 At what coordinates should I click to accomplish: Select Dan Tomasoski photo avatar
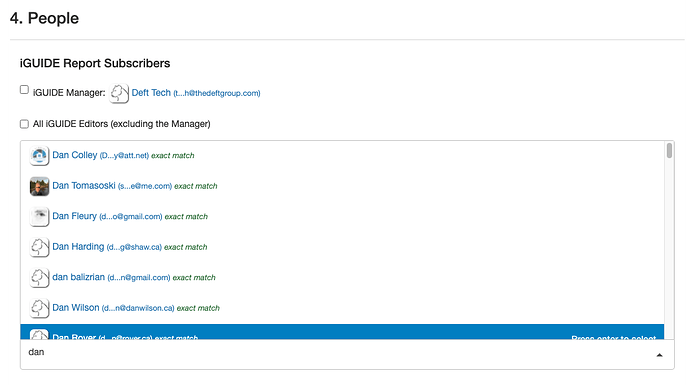(x=39, y=186)
